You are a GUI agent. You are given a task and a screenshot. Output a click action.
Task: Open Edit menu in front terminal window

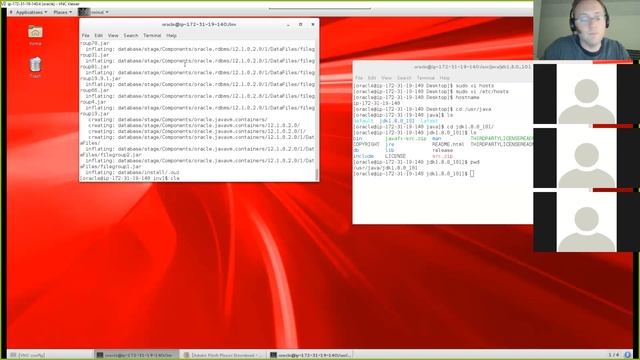pos(99,36)
